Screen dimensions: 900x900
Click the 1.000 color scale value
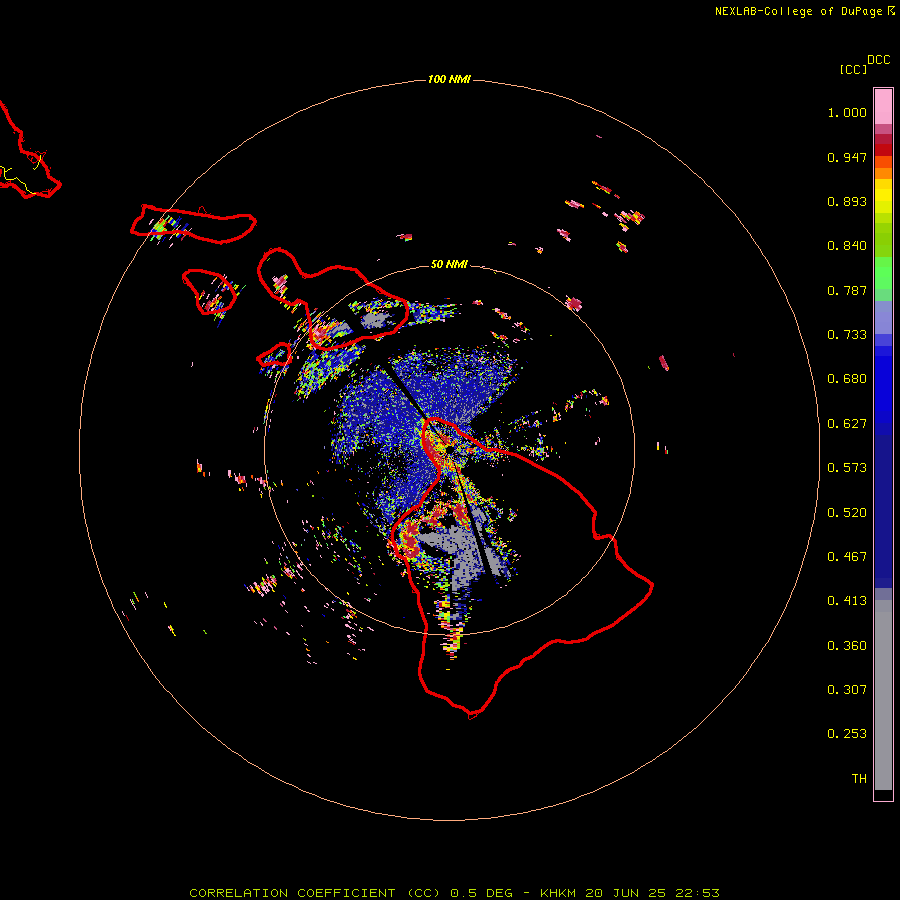pyautogui.click(x=847, y=112)
